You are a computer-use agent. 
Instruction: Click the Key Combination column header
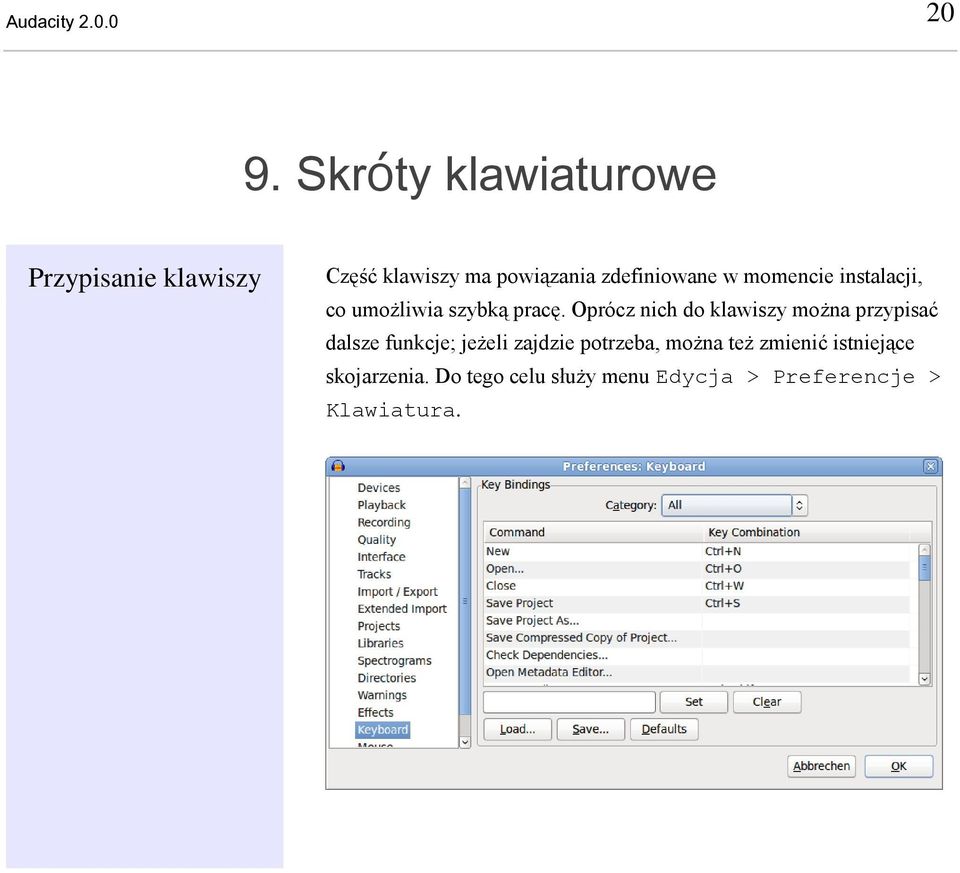click(804, 532)
